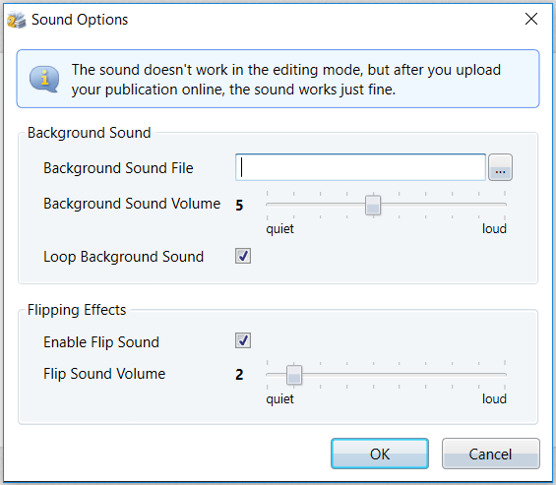The width and height of the screenshot is (556, 485).
Task: Set background volume to quiet end of track
Action: (268, 205)
